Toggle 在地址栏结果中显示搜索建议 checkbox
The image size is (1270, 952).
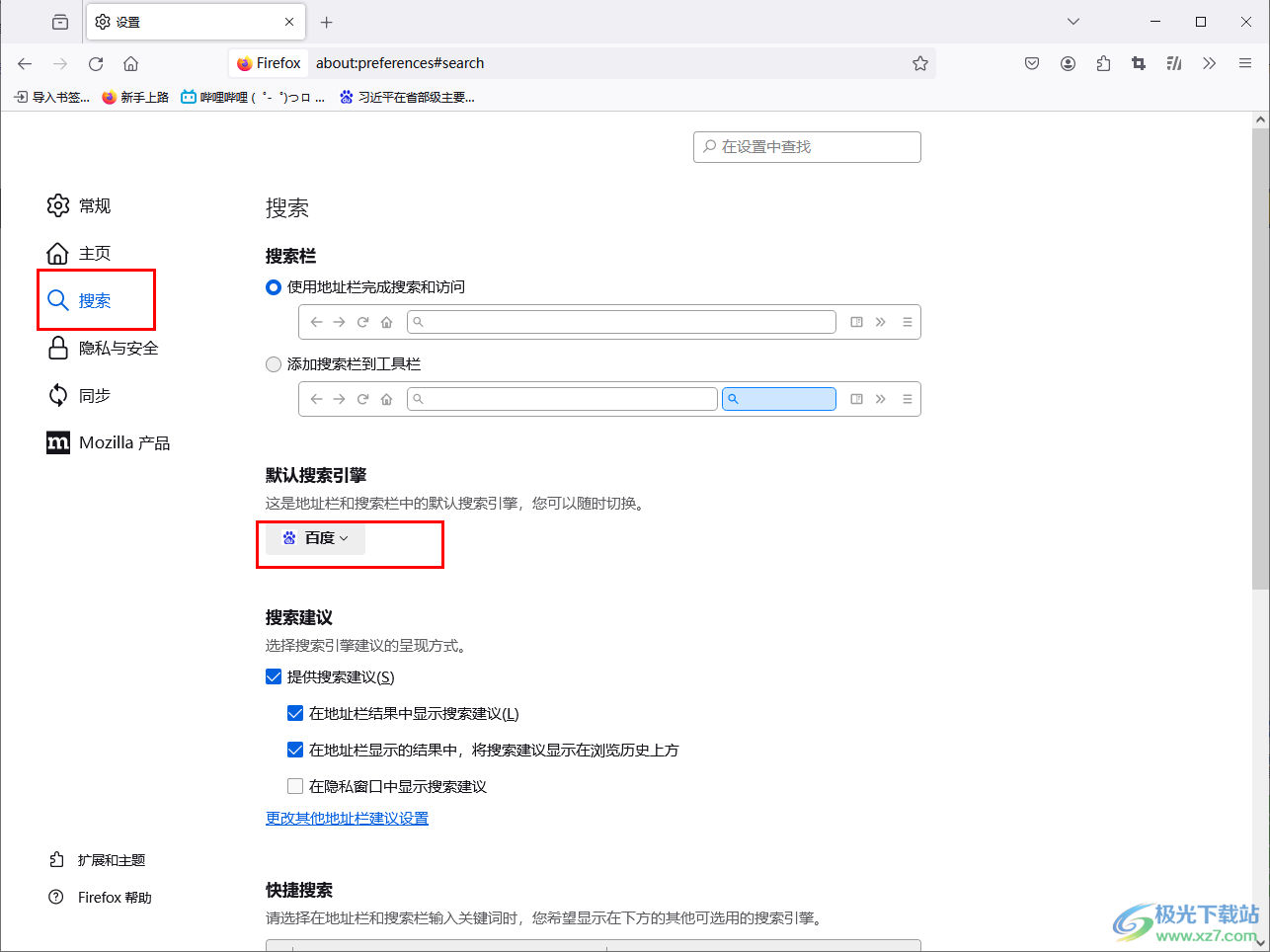point(295,713)
